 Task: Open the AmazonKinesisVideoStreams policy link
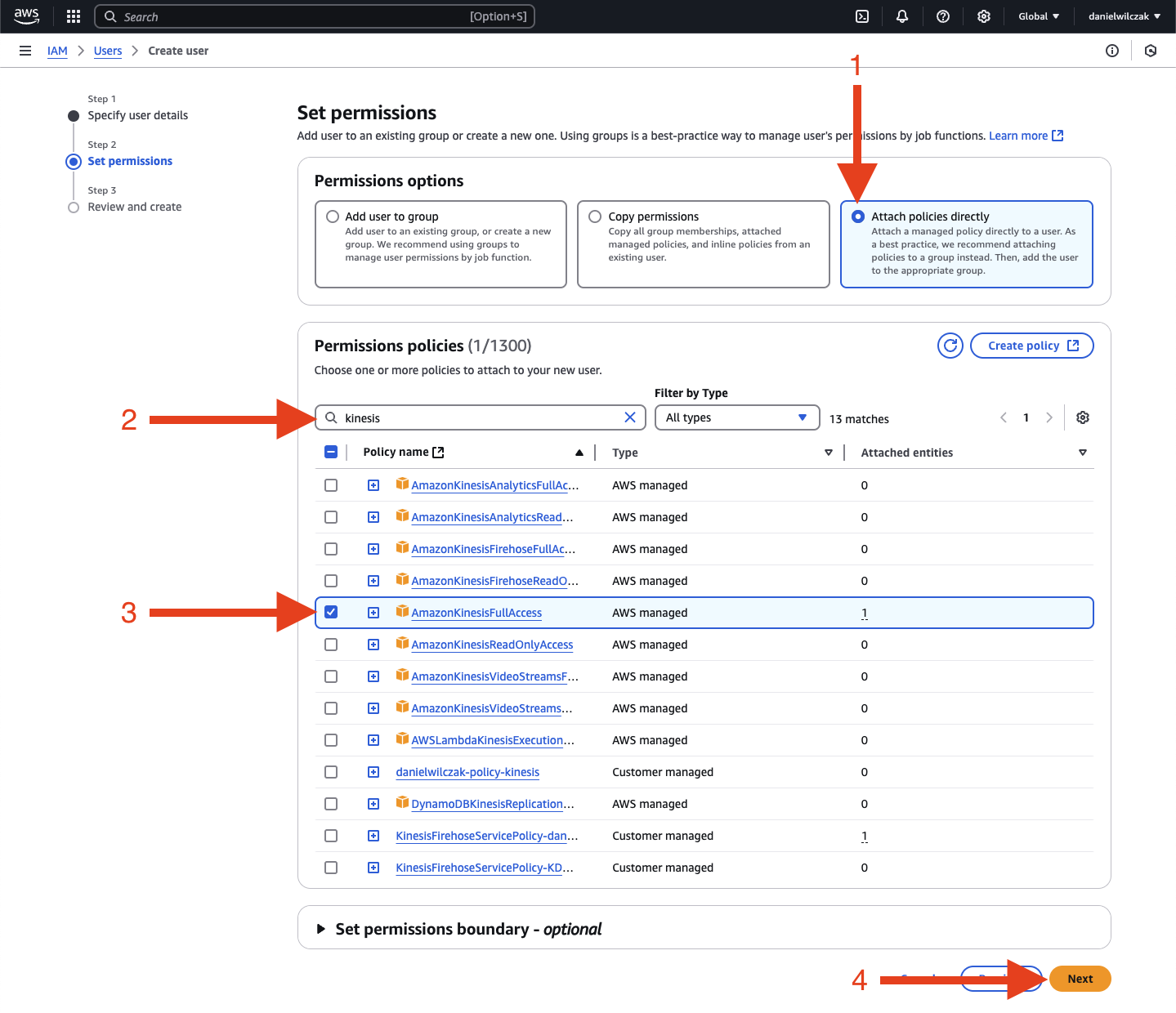(492, 708)
